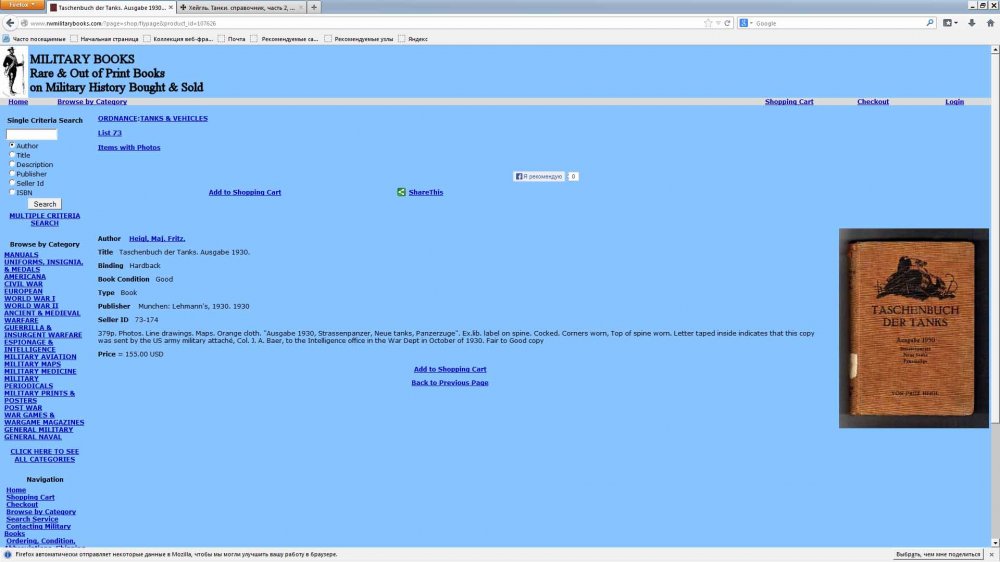Dismiss the Firefox data notification bar

(992, 554)
